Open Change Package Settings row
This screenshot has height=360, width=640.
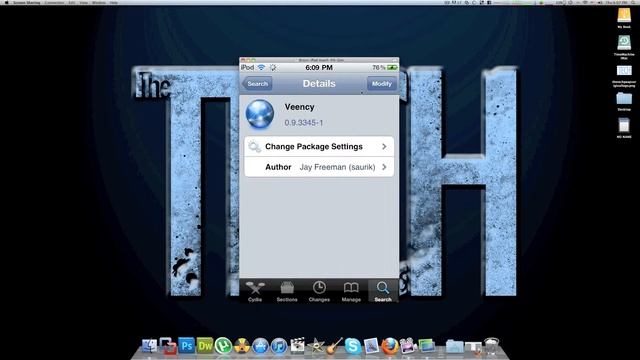pos(319,147)
